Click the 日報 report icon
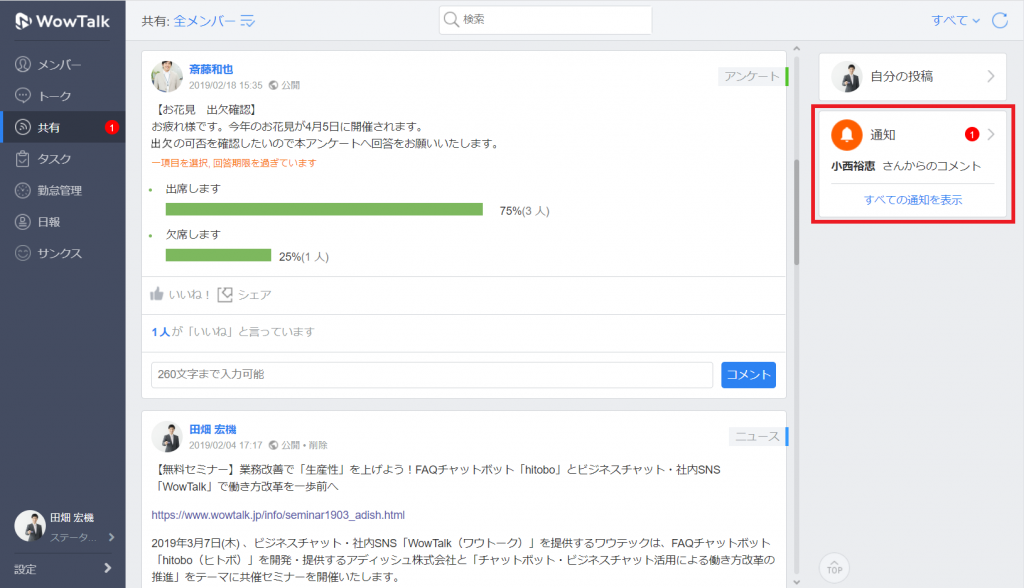 (x=23, y=221)
